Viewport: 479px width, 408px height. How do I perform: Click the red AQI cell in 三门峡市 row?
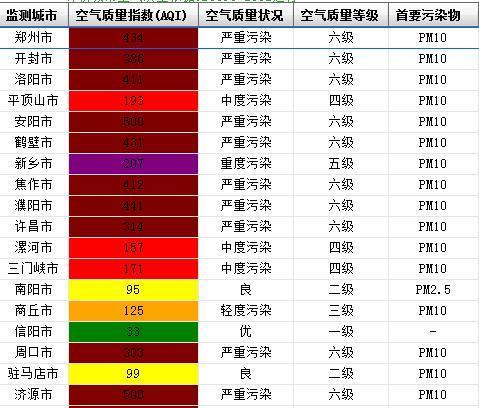[x=133, y=269]
